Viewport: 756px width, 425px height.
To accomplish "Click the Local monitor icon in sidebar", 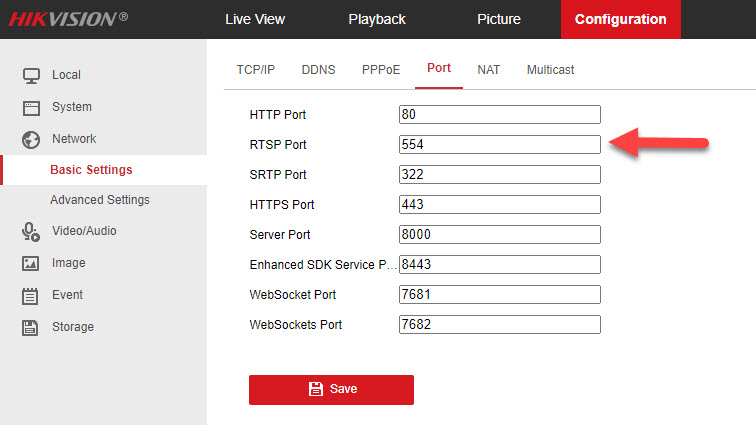I will 31,75.
